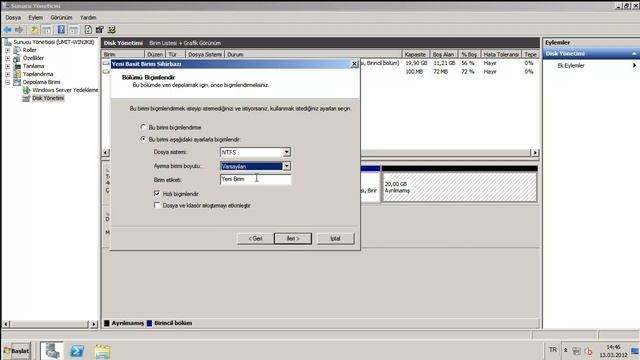Click the Kapasite column header
The width and height of the screenshot is (640, 360).
416,54
